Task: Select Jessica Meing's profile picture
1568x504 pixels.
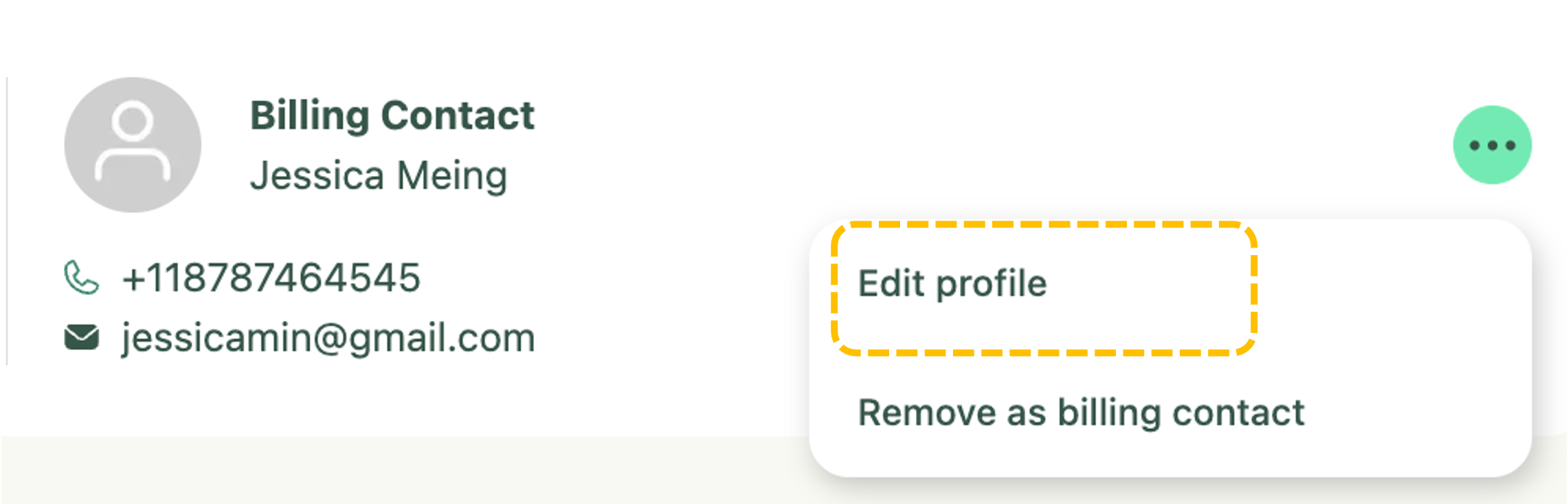Action: (x=133, y=145)
